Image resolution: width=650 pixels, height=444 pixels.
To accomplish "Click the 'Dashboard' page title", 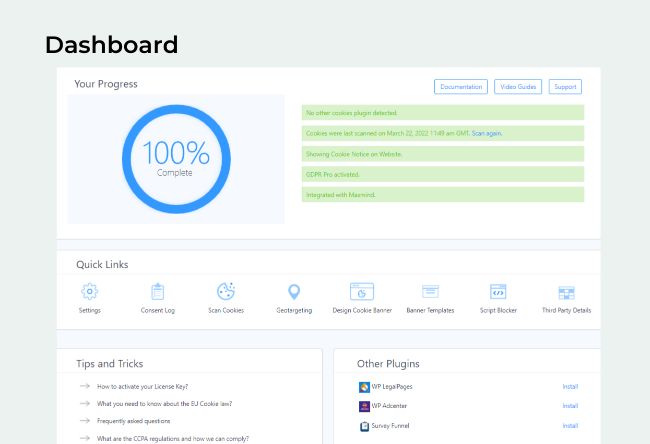I will coord(112,45).
